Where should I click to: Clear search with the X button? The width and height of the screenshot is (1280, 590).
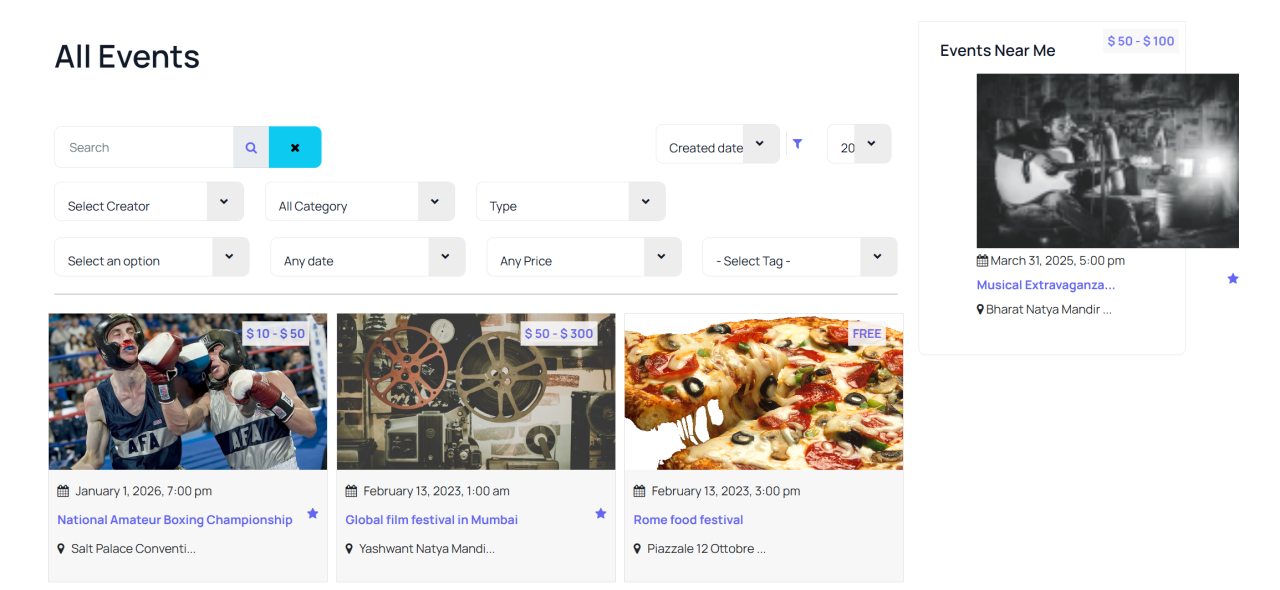pyautogui.click(x=295, y=147)
